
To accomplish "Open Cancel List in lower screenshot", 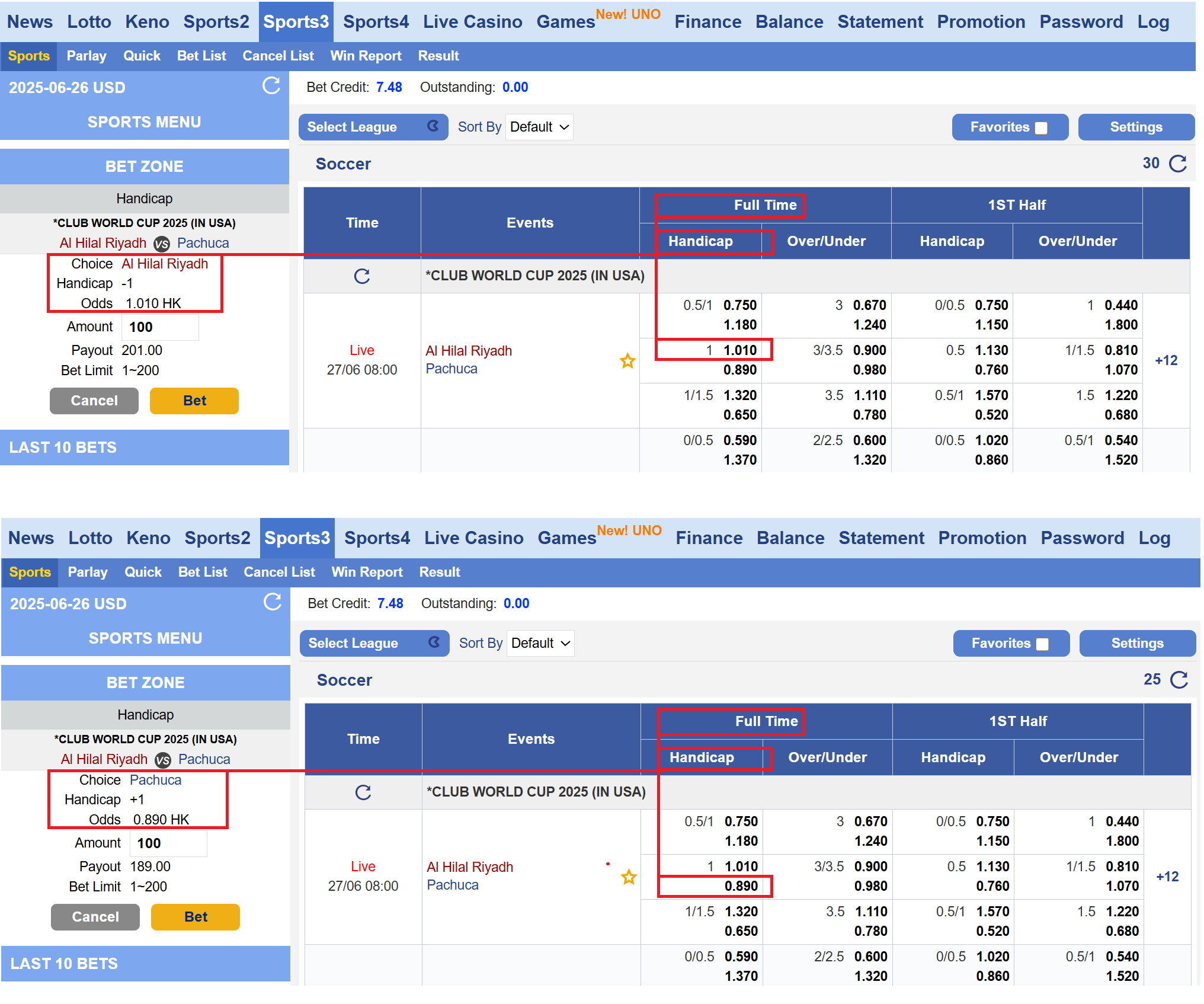I will coord(279,572).
